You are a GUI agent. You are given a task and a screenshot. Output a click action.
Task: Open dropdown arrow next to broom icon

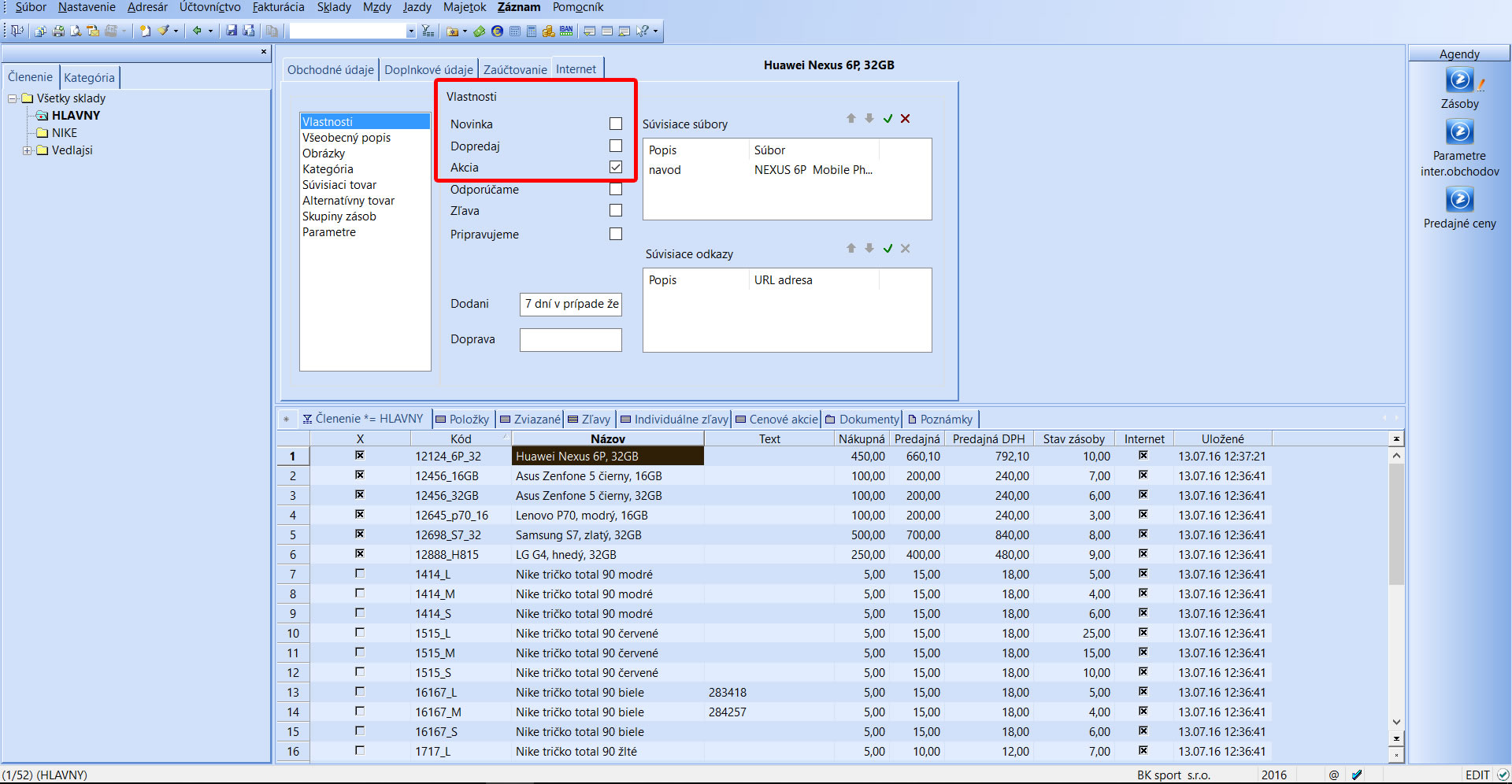coord(176,31)
